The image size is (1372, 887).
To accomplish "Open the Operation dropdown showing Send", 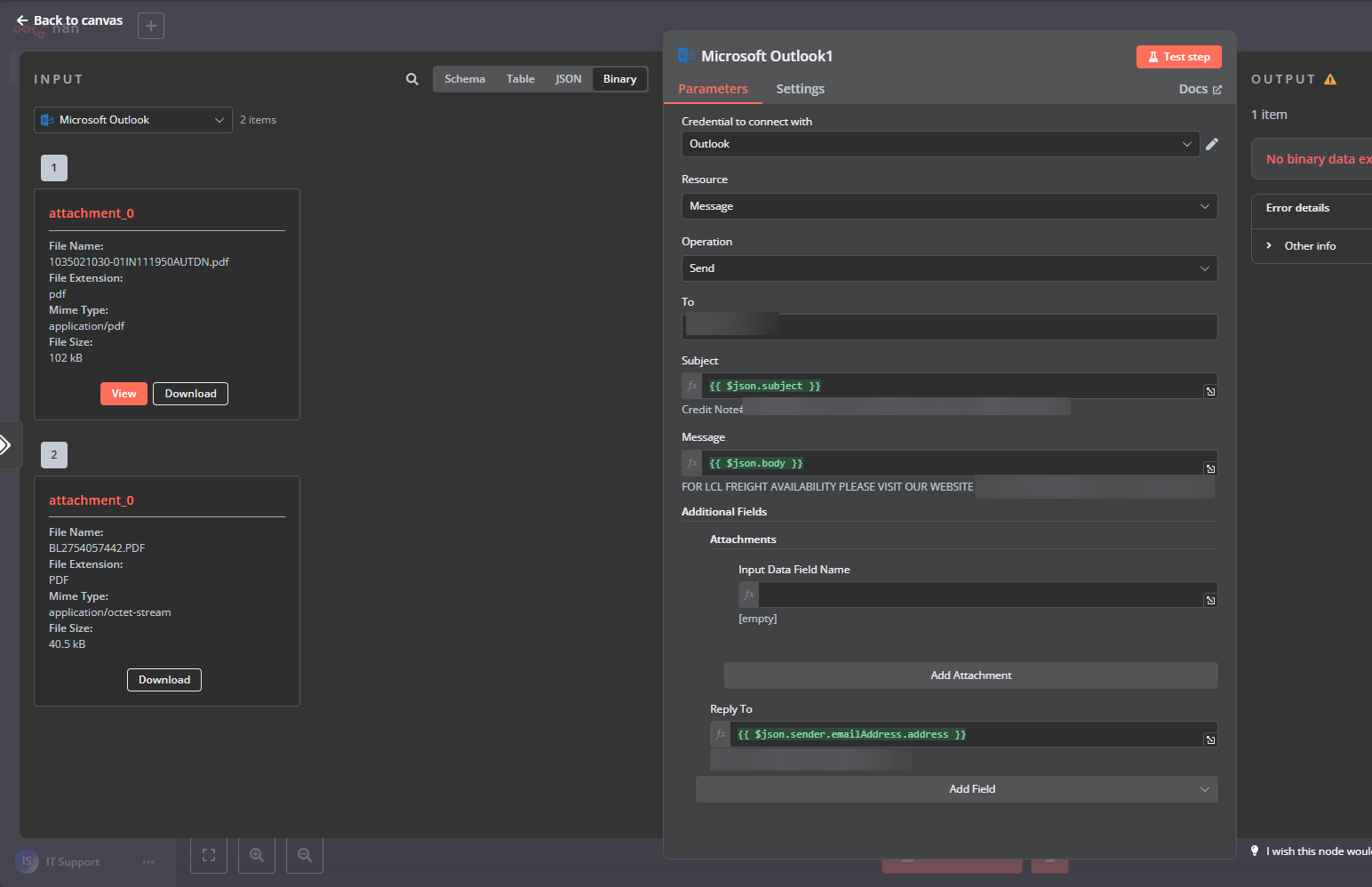I will (949, 268).
